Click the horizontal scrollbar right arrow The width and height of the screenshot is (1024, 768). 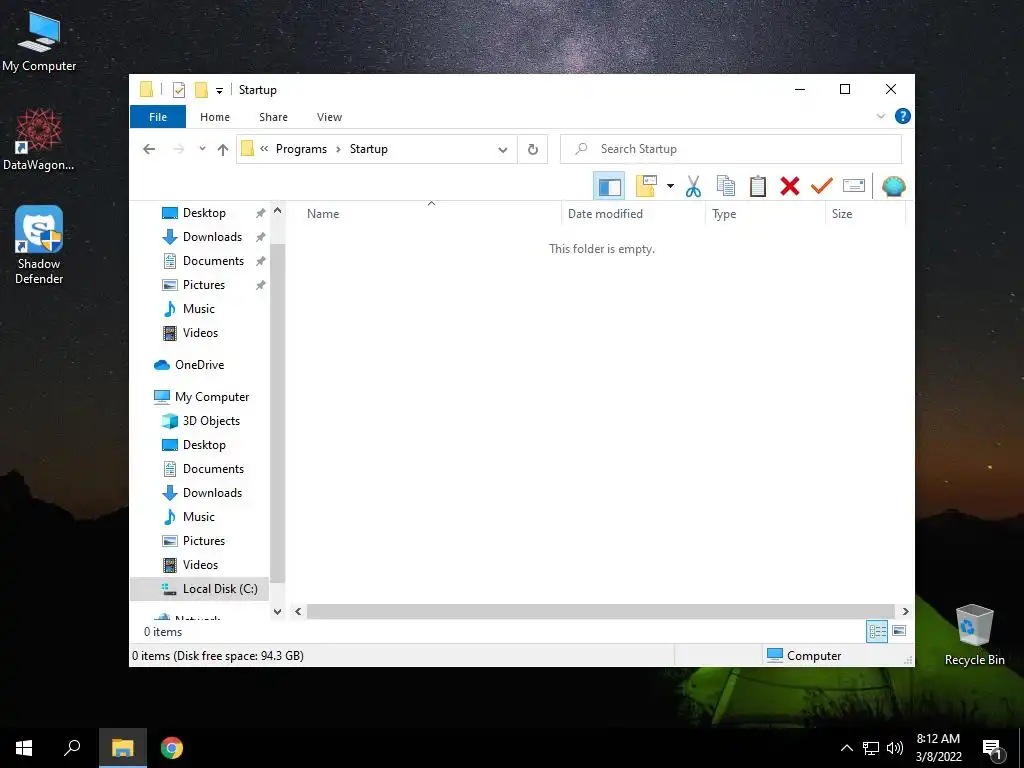pyautogui.click(x=905, y=612)
